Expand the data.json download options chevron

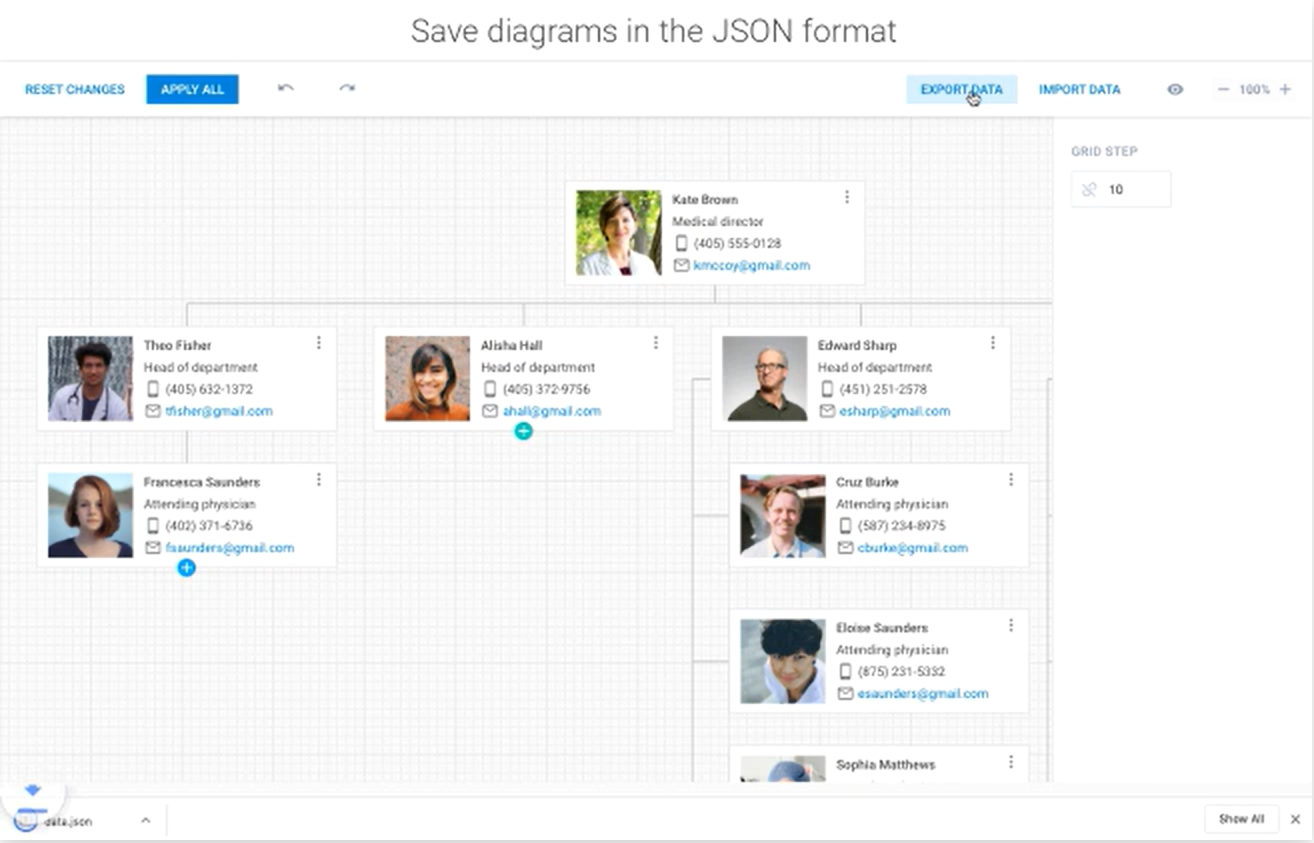tap(145, 820)
